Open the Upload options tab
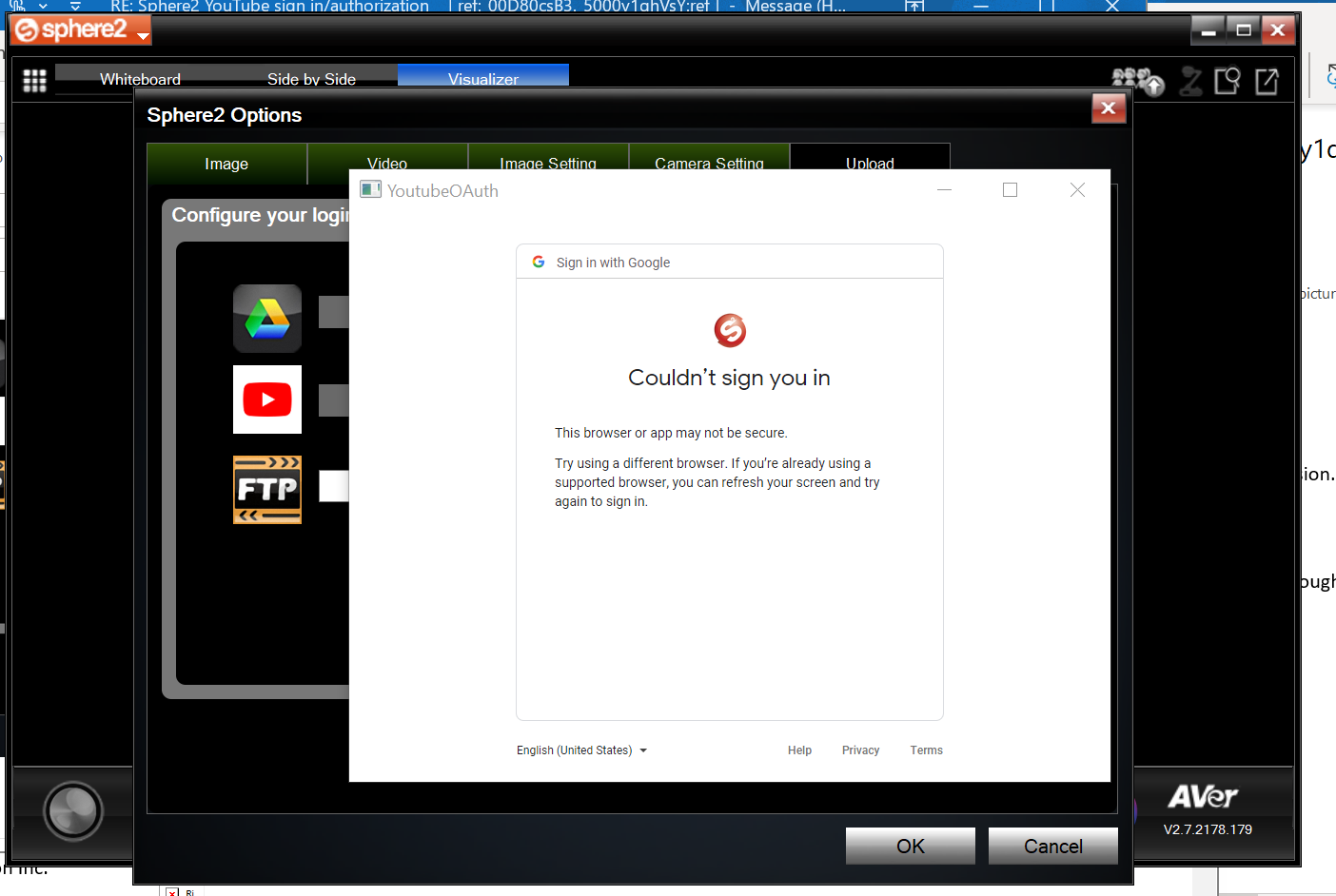 870,158
